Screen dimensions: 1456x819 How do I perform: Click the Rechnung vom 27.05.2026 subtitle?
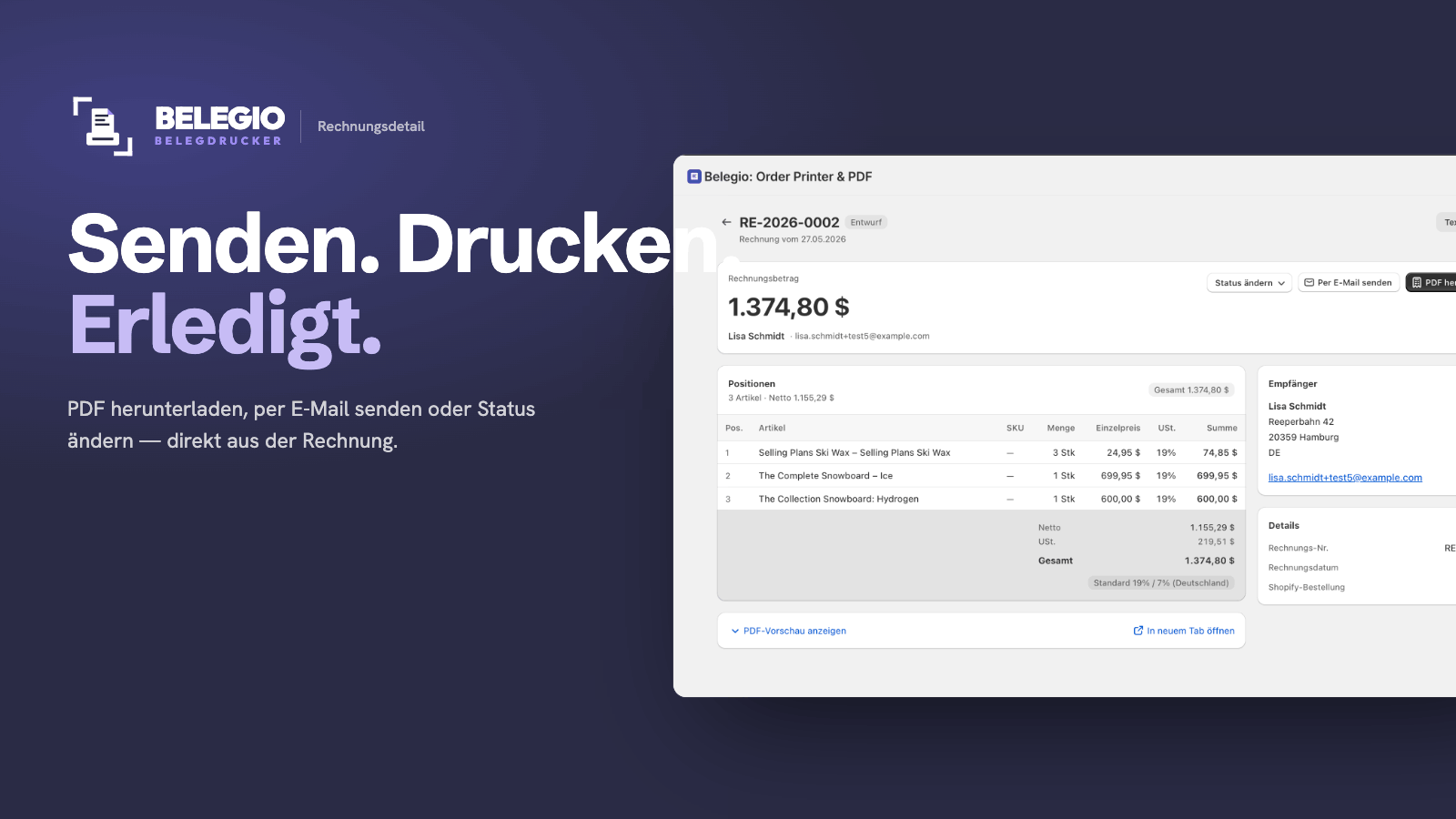point(793,239)
